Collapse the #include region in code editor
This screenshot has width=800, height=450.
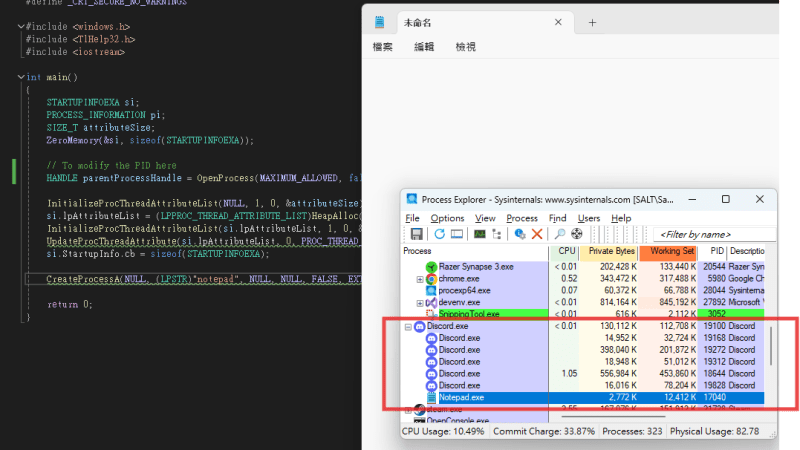[20, 27]
